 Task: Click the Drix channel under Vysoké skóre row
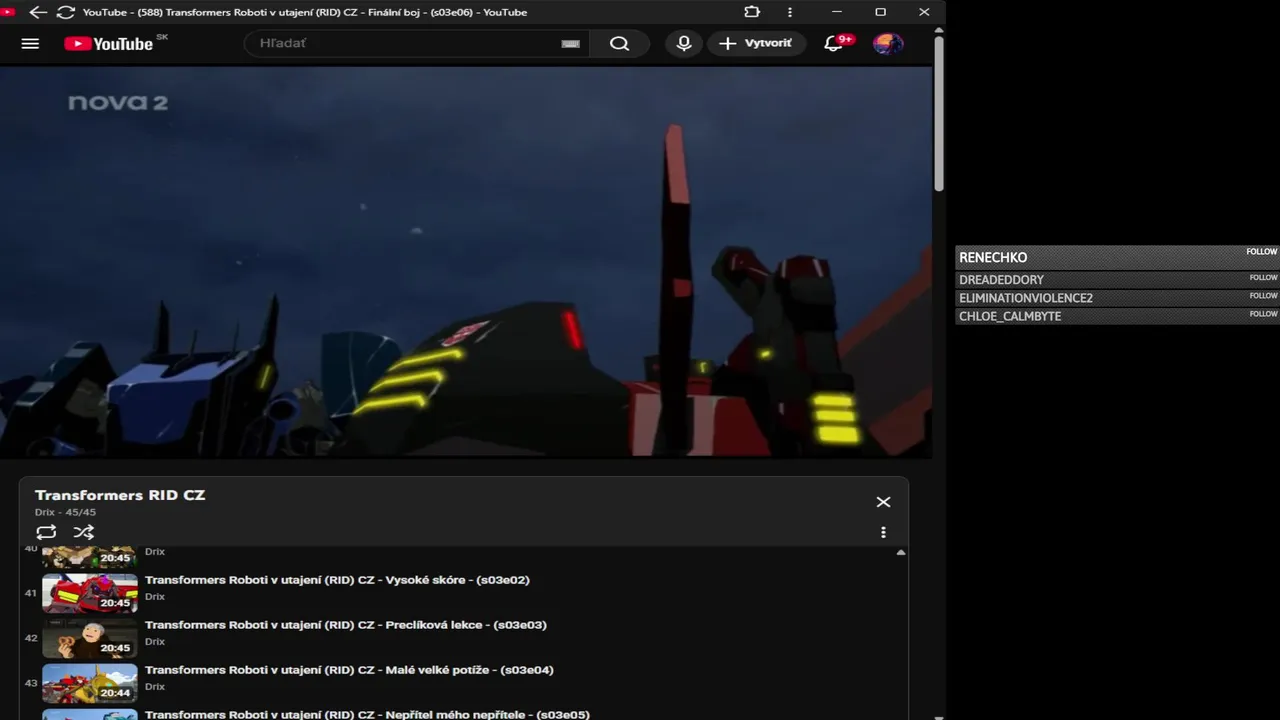[155, 597]
